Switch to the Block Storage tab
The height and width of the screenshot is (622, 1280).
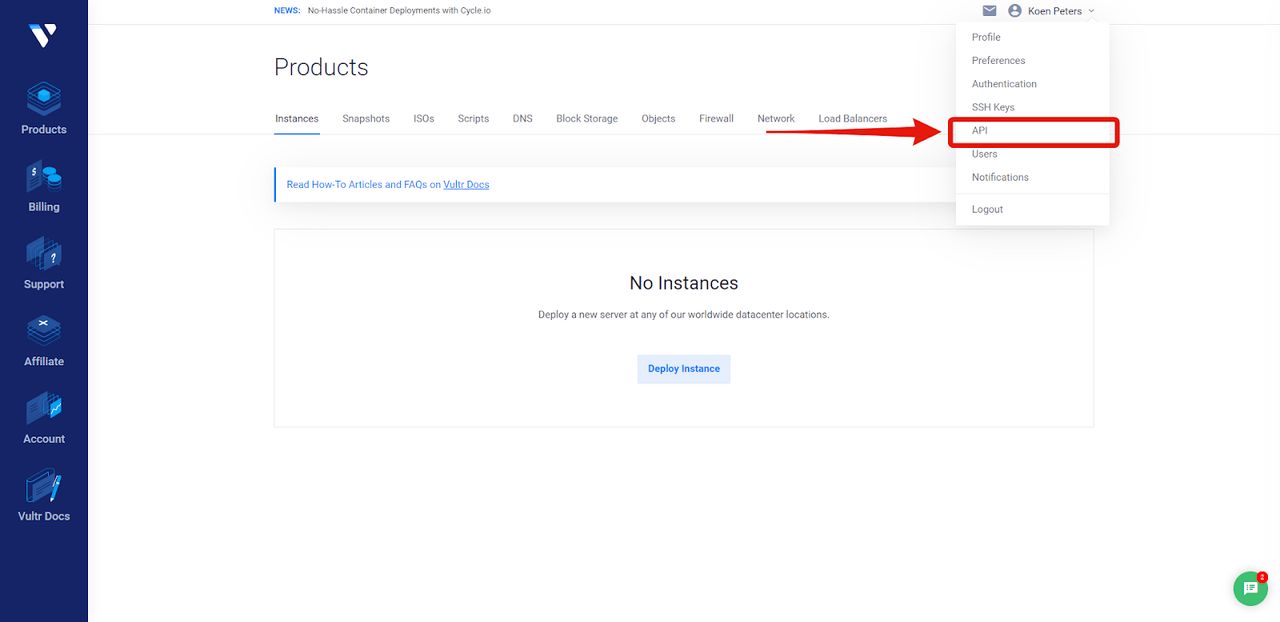click(587, 119)
